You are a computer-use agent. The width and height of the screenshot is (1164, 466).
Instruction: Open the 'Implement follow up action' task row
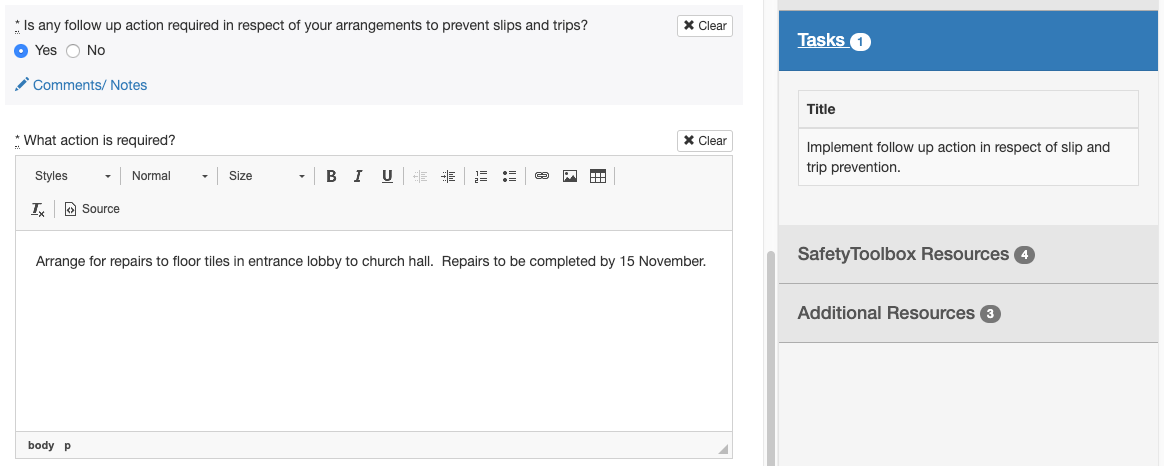click(x=968, y=157)
